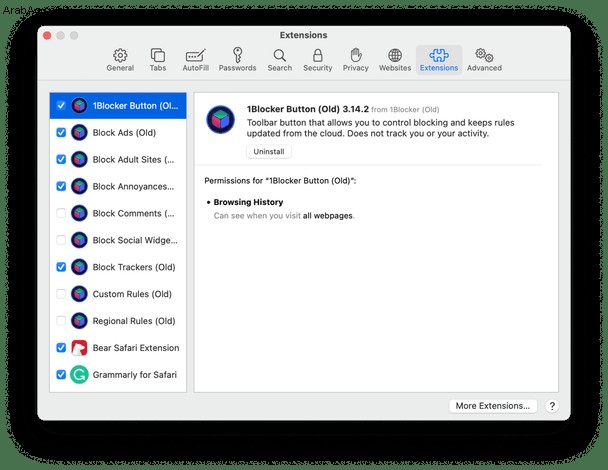Select the Custom Rules (Old) row text
The width and height of the screenshot is (608, 470).
click(132, 294)
